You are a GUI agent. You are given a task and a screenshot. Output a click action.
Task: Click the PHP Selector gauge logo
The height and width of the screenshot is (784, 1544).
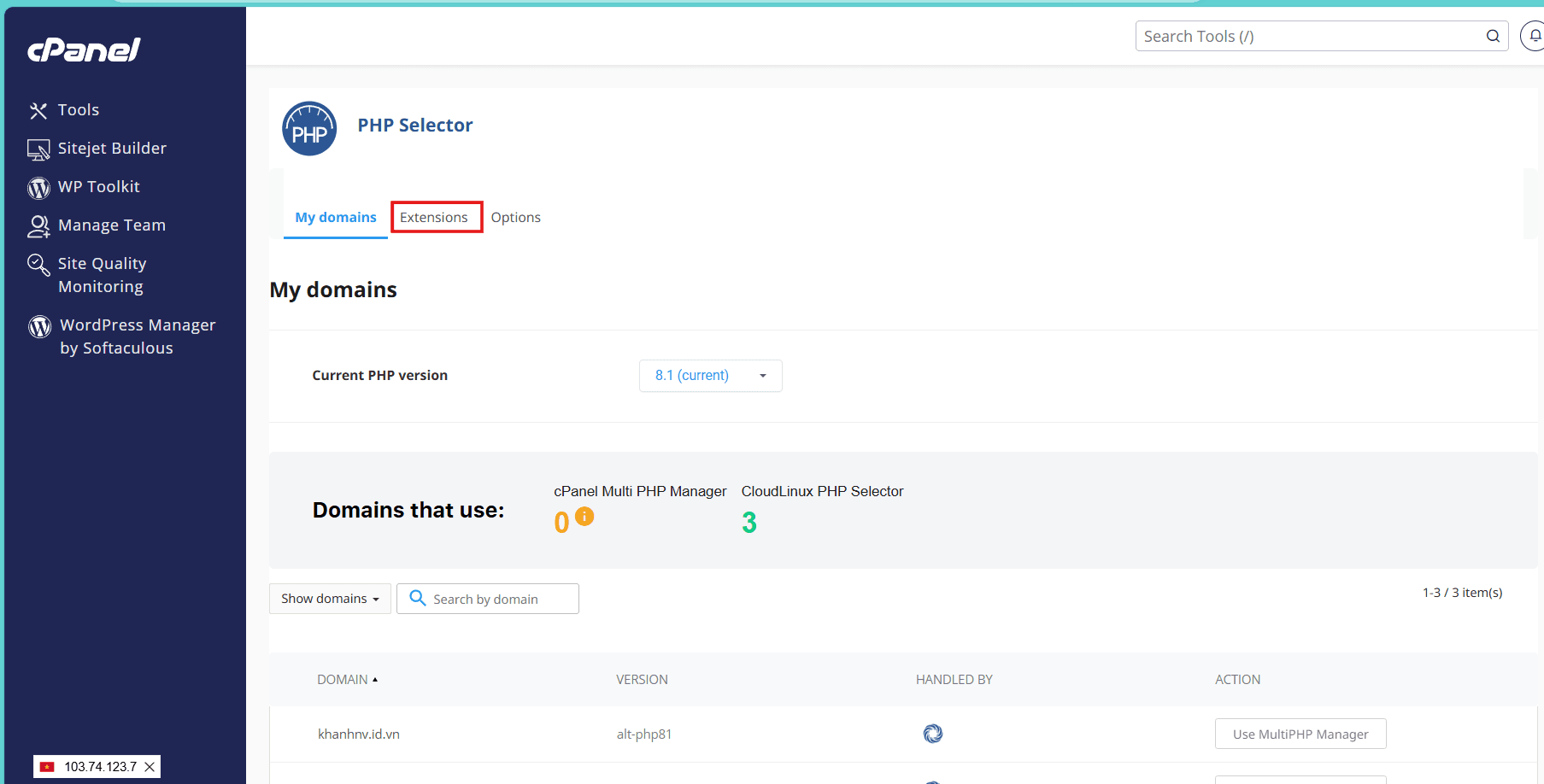(x=309, y=129)
